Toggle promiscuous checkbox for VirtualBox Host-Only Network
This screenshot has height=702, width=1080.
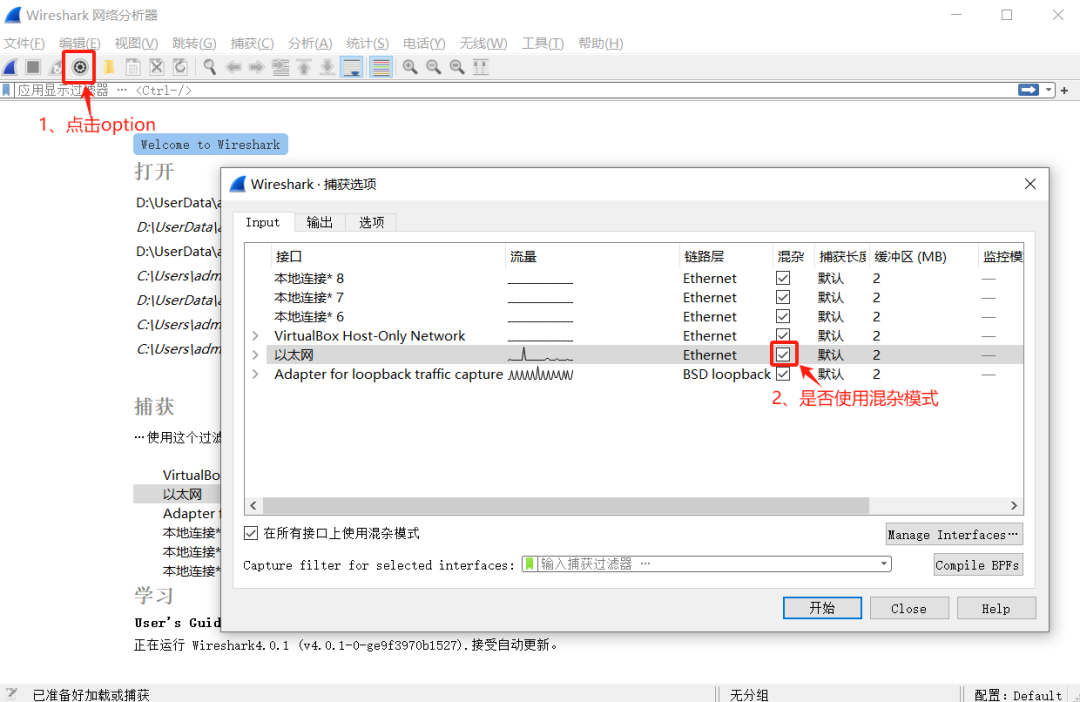pos(782,335)
